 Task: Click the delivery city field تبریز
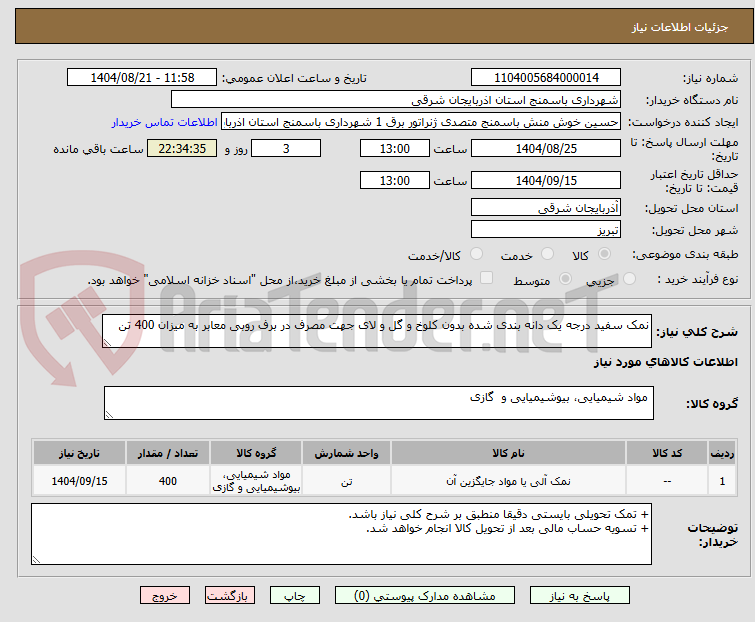click(546, 229)
